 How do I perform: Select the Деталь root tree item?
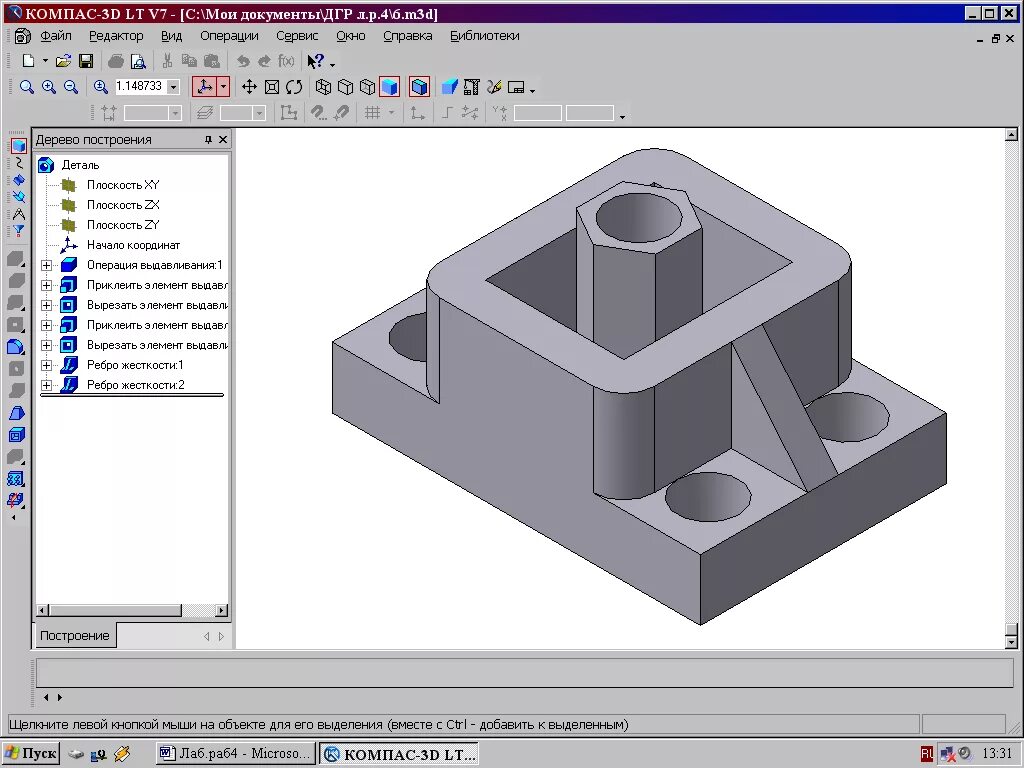click(x=80, y=165)
